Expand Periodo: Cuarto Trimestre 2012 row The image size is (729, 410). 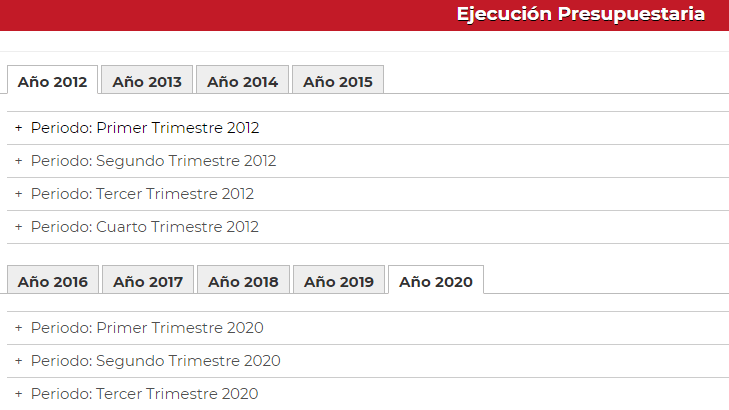coord(368,227)
